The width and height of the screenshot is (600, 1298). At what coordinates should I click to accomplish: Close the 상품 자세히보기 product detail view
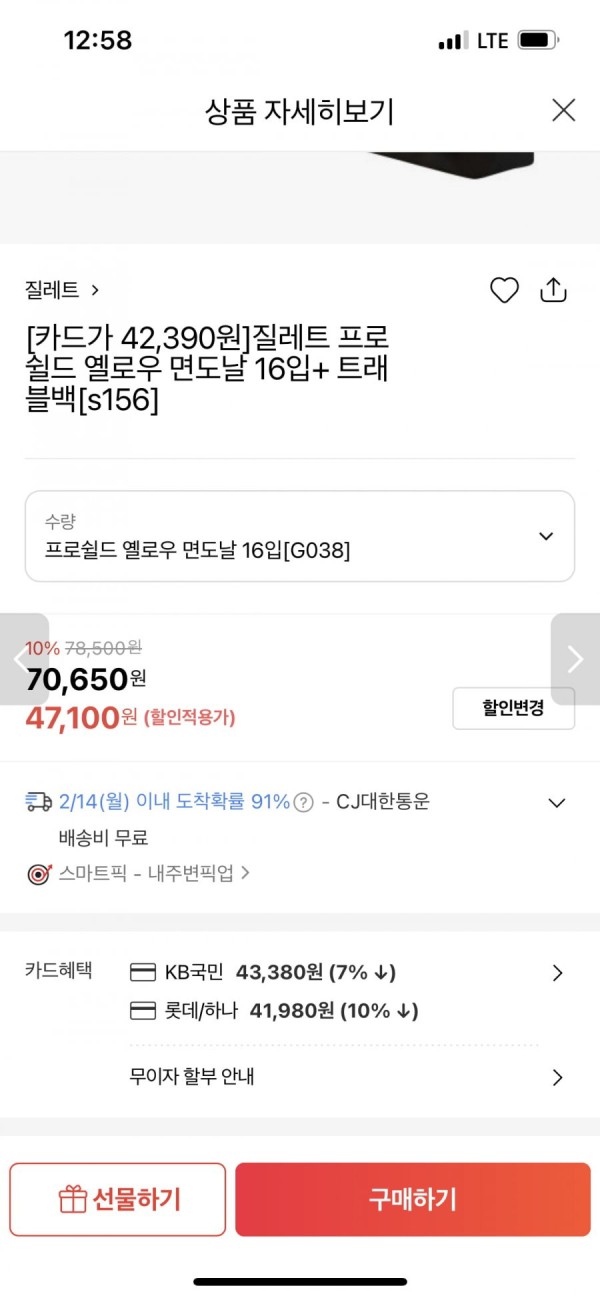564,110
